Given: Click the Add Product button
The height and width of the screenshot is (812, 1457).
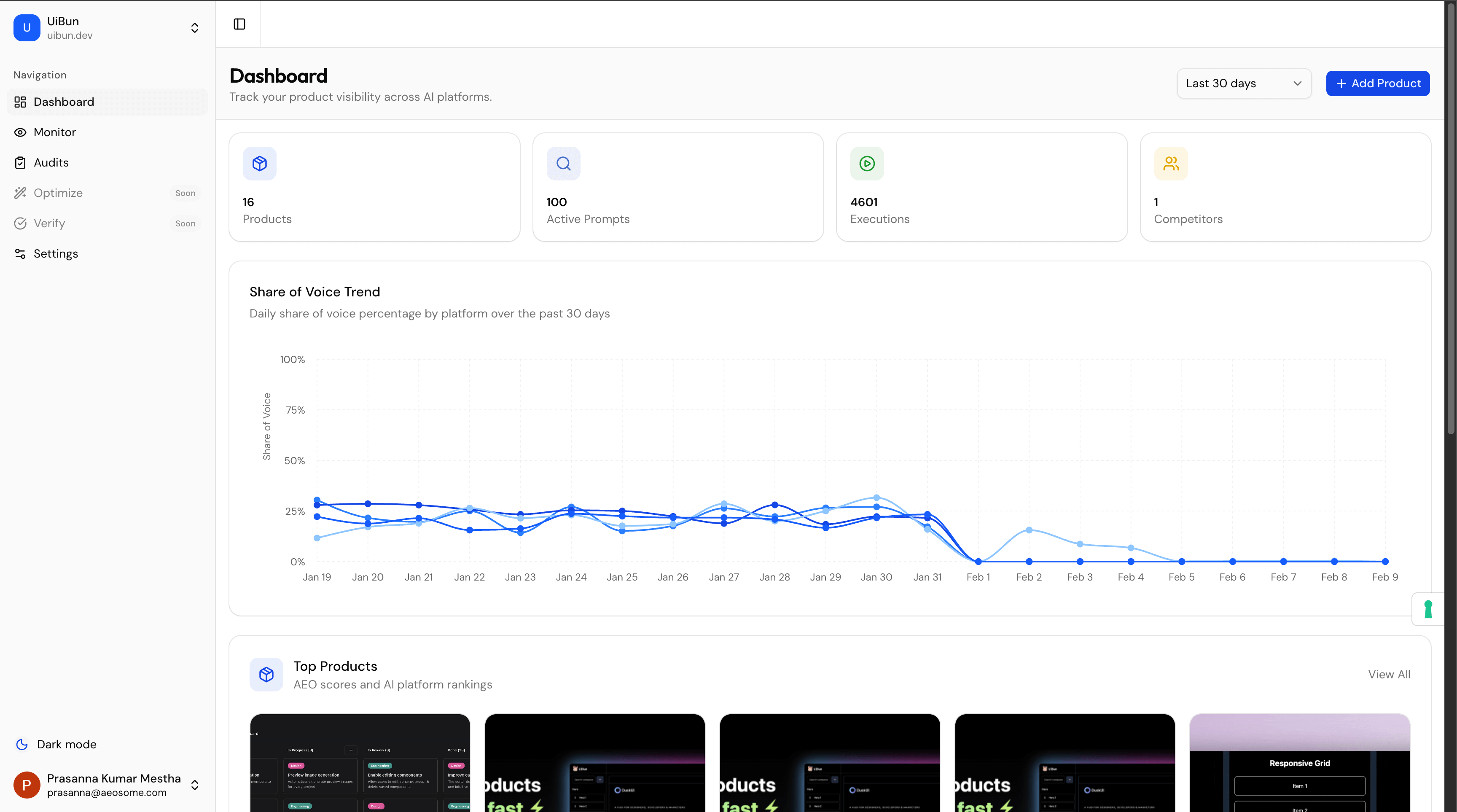Looking at the screenshot, I should [1377, 84].
